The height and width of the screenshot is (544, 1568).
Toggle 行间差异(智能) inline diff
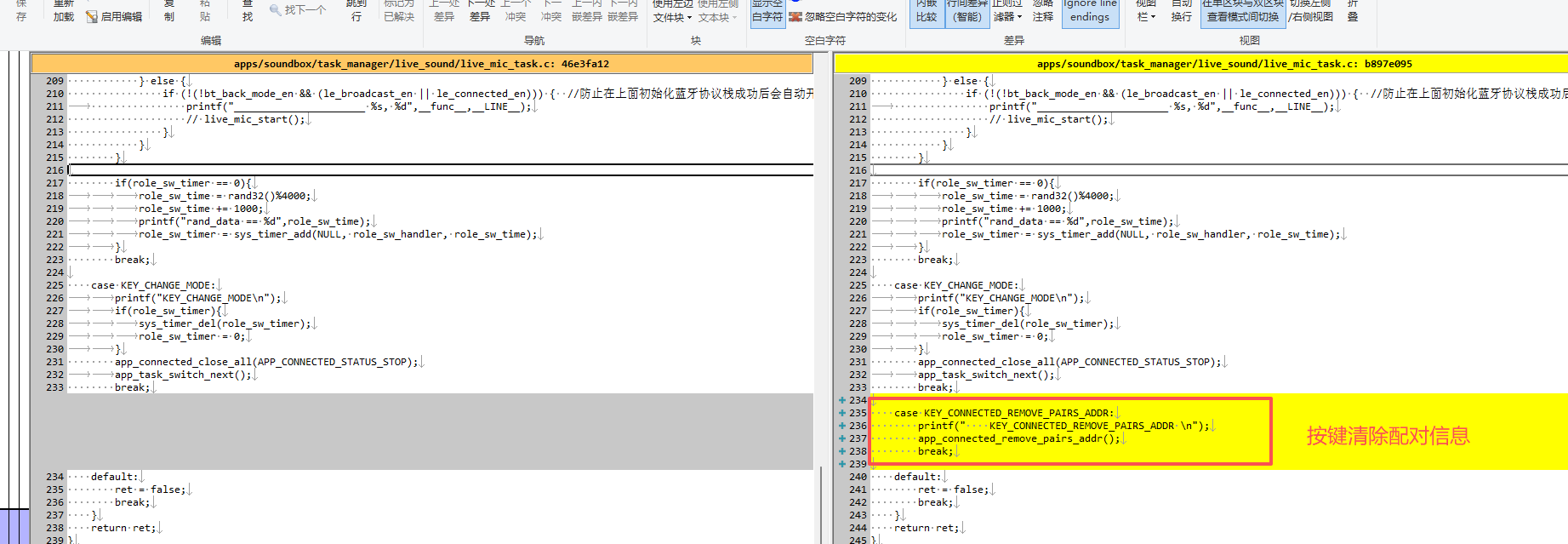coord(967,12)
